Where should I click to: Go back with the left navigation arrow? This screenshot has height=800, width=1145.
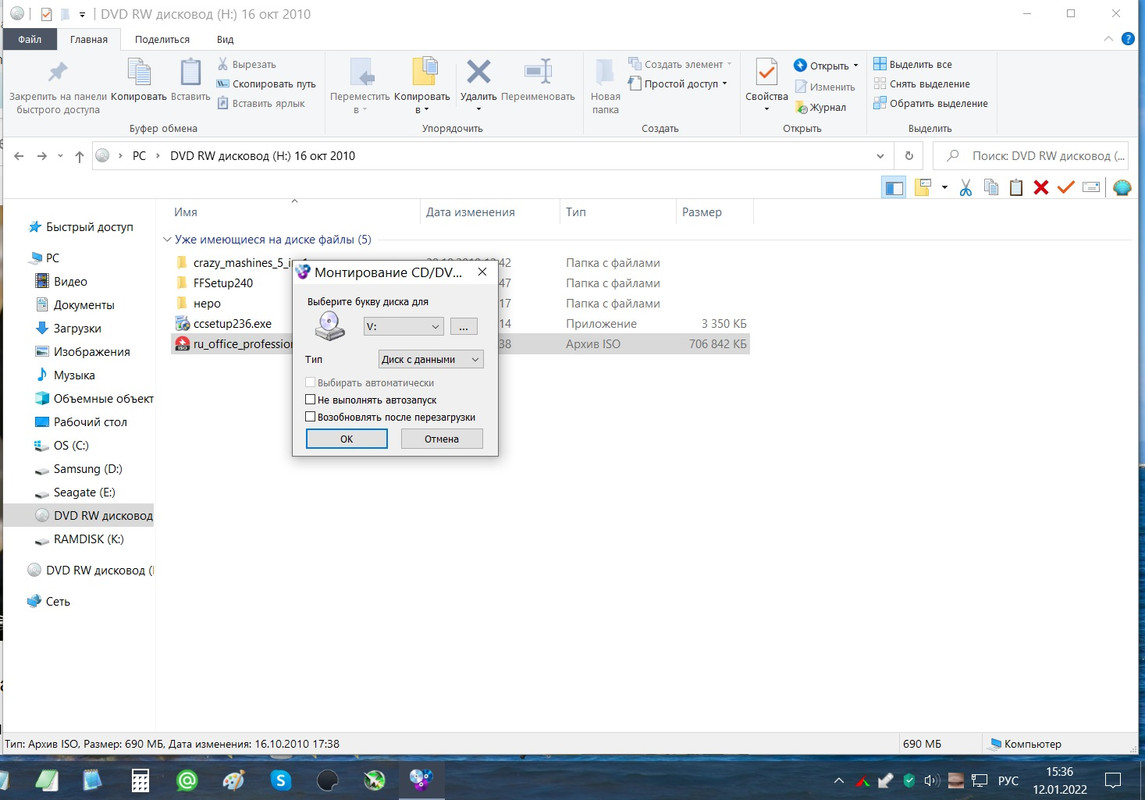19,156
